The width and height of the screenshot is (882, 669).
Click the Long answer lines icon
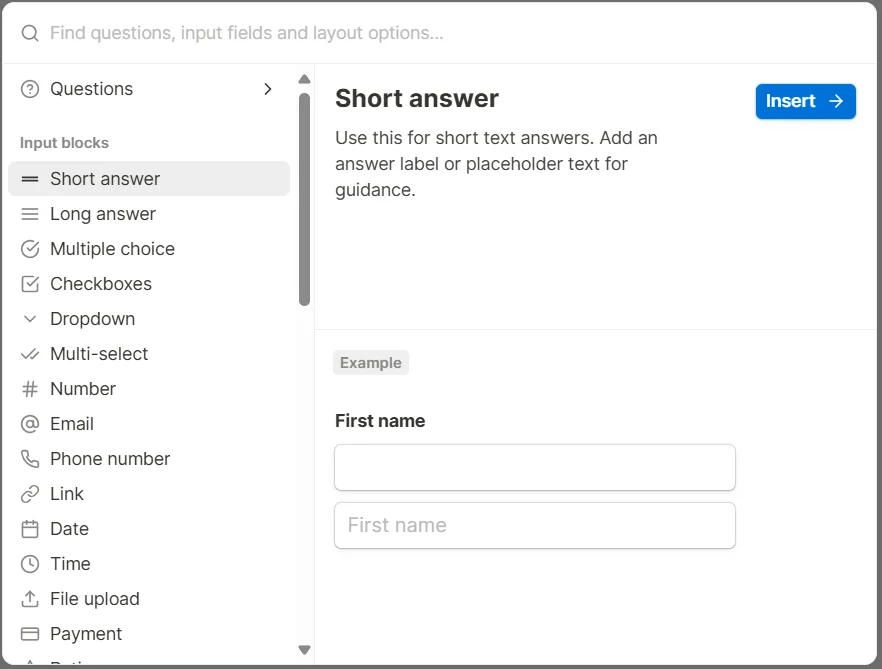click(30, 214)
